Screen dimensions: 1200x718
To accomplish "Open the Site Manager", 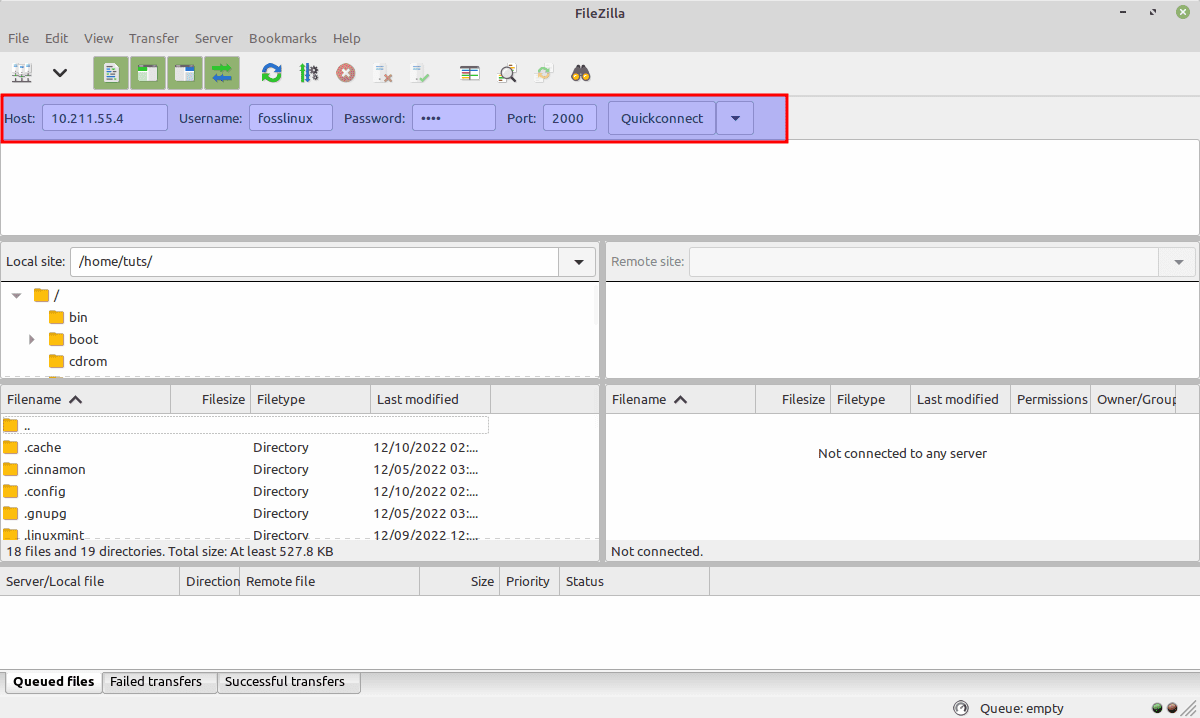I will pyautogui.click(x=22, y=72).
